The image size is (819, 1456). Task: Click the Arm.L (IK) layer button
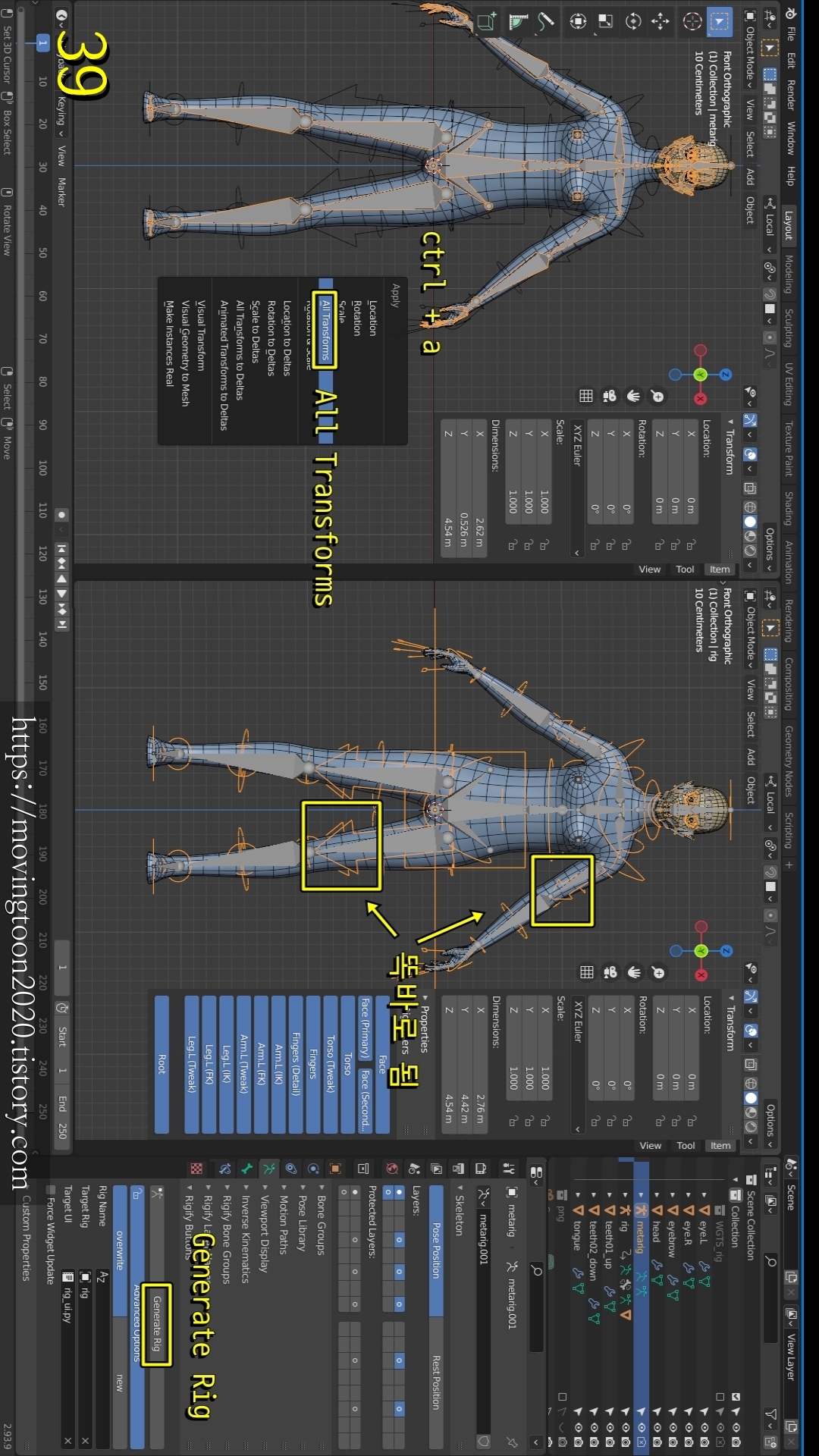278,1065
